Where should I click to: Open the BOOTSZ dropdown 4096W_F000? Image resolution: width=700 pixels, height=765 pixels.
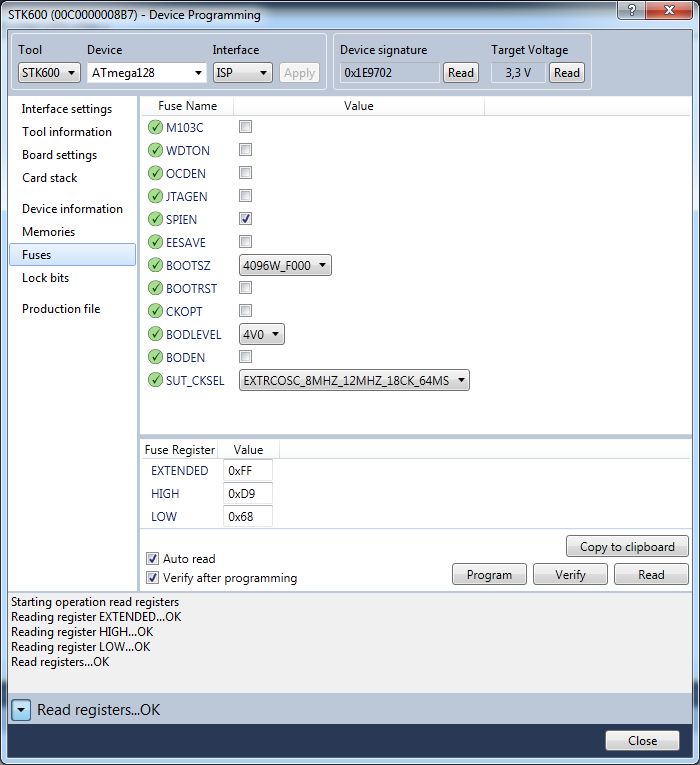tap(285, 265)
